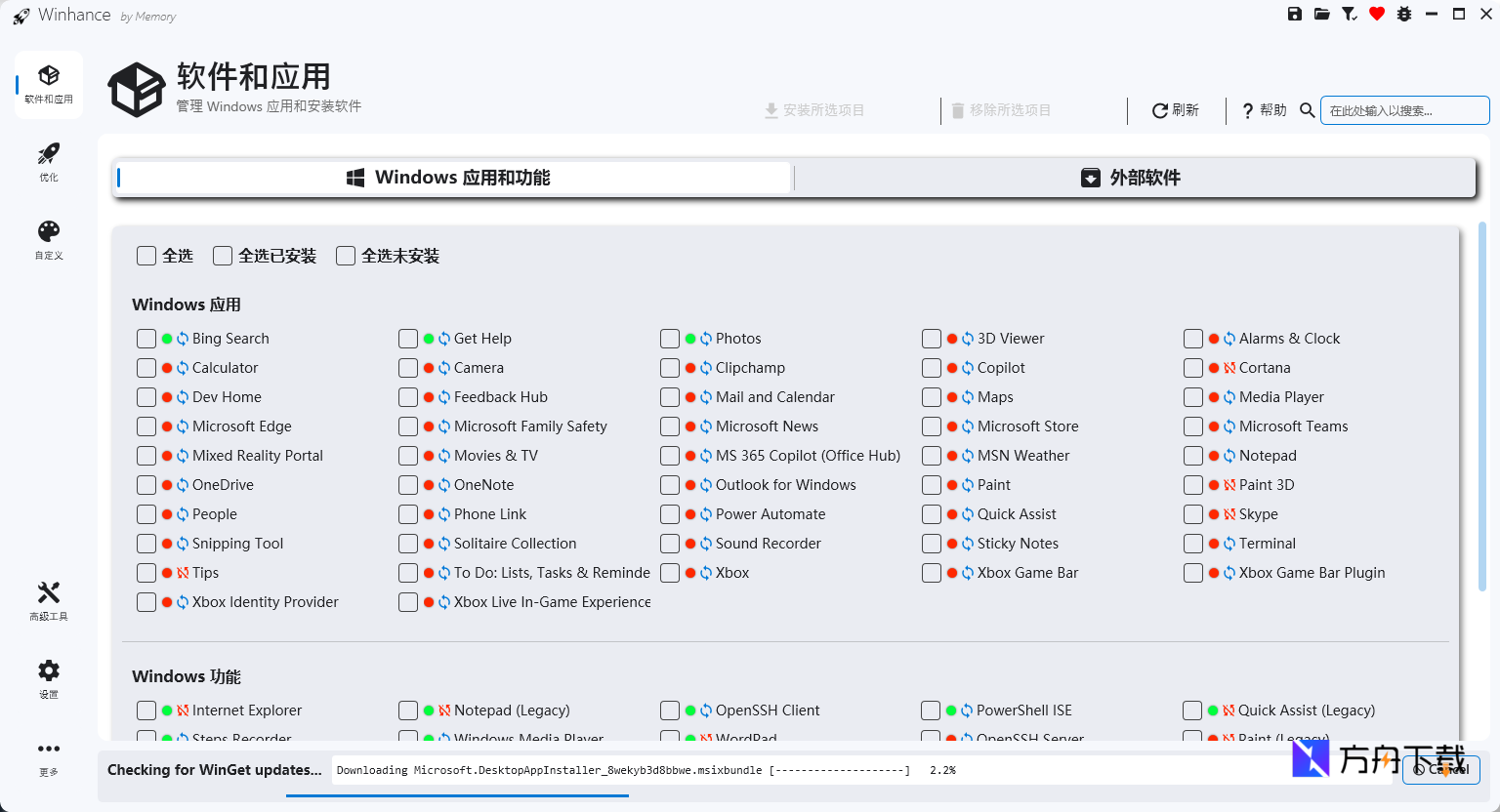Viewport: 1500px width, 812px height.
Task: Open the Optimize (优化) rocket section
Action: [48, 162]
